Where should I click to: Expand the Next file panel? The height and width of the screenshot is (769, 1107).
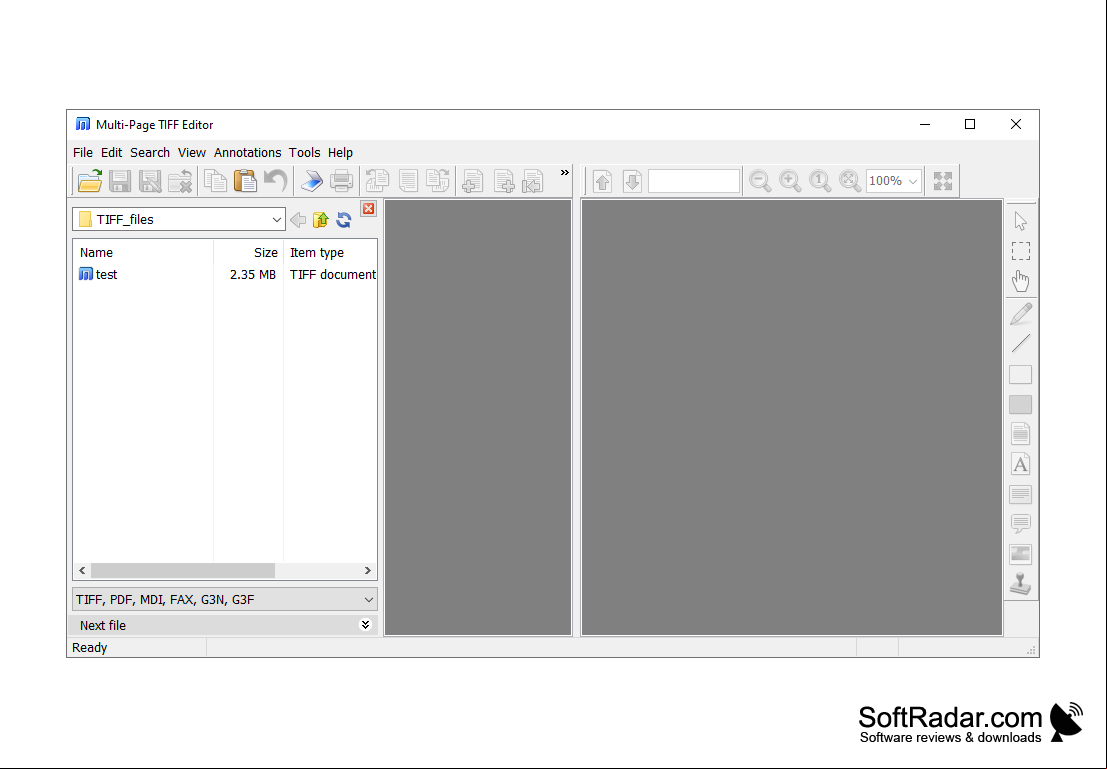pyautogui.click(x=365, y=625)
